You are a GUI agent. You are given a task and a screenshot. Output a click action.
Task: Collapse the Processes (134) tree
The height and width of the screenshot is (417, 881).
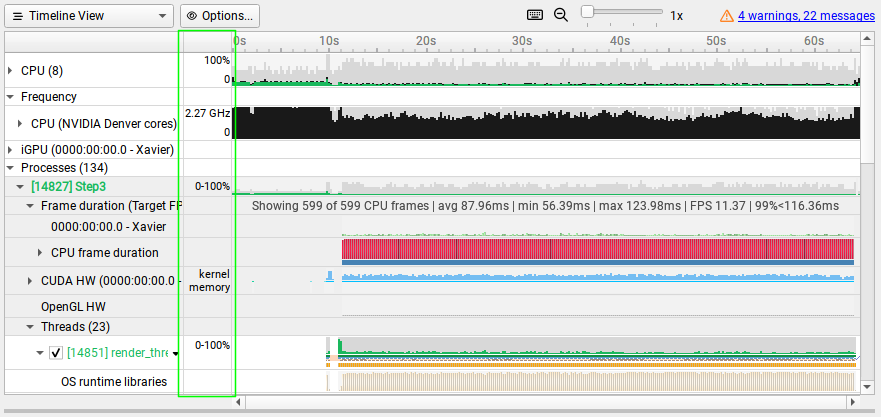coord(10,168)
